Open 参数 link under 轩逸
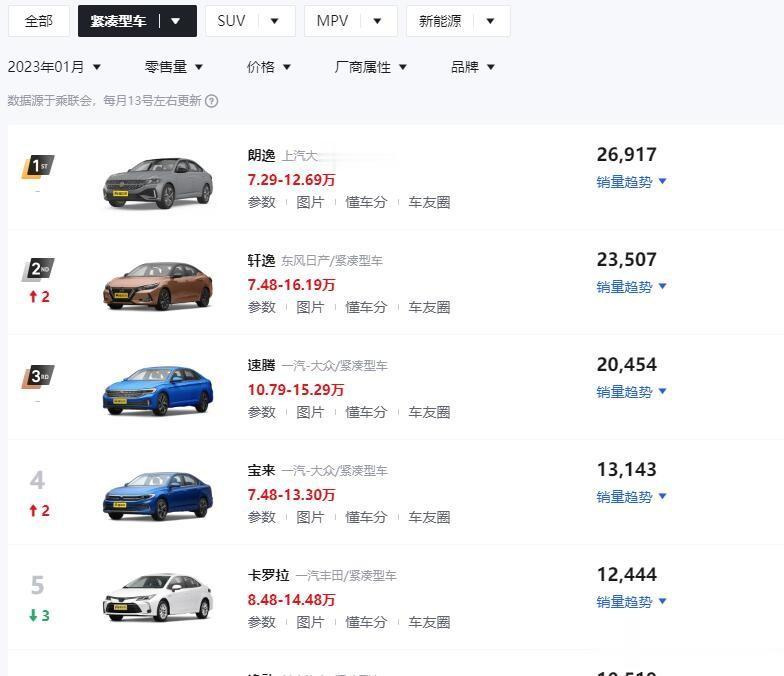Viewport: 784px width, 676px height. coord(262,307)
